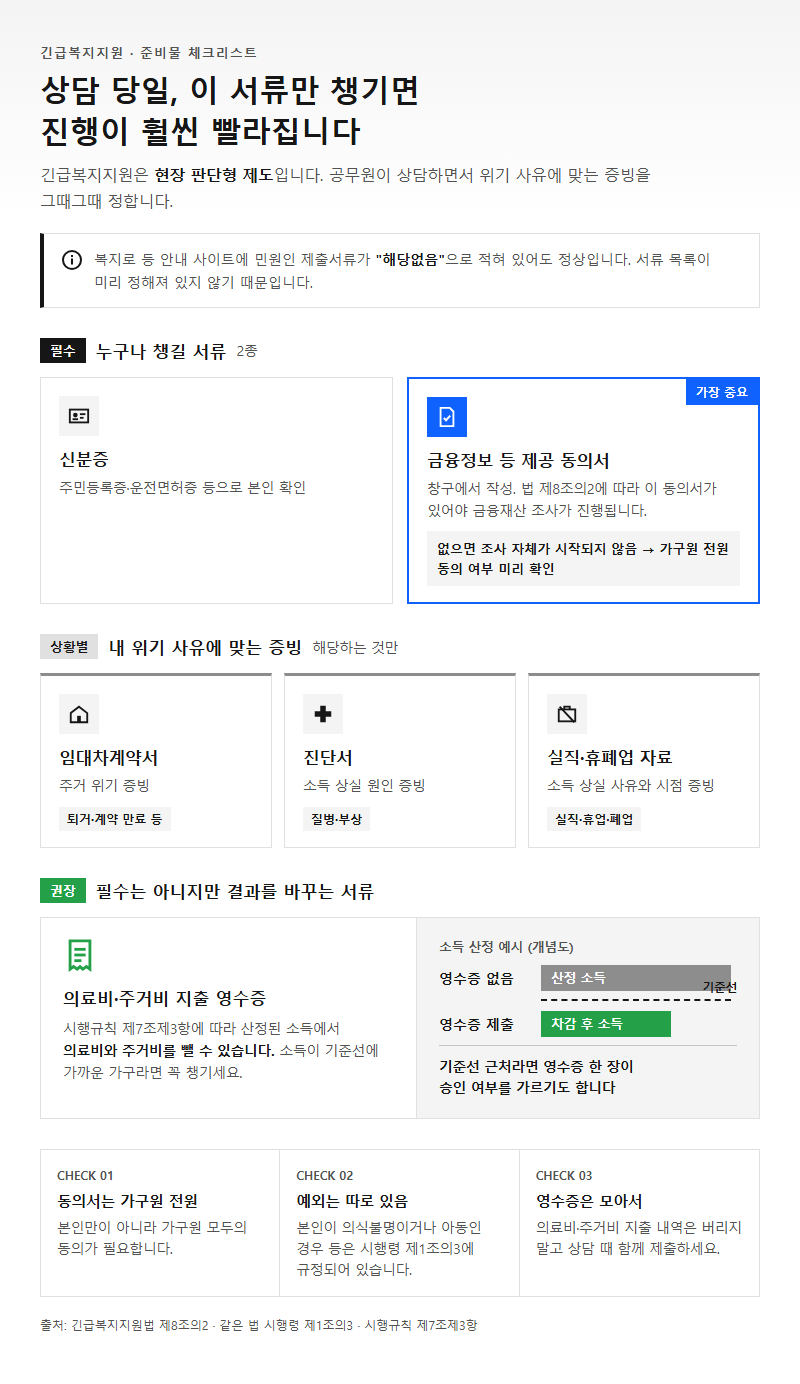Viewport: 800px width, 1384px height.
Task: Click the 출처 footnote line at the bottom
Action: 259,1325
